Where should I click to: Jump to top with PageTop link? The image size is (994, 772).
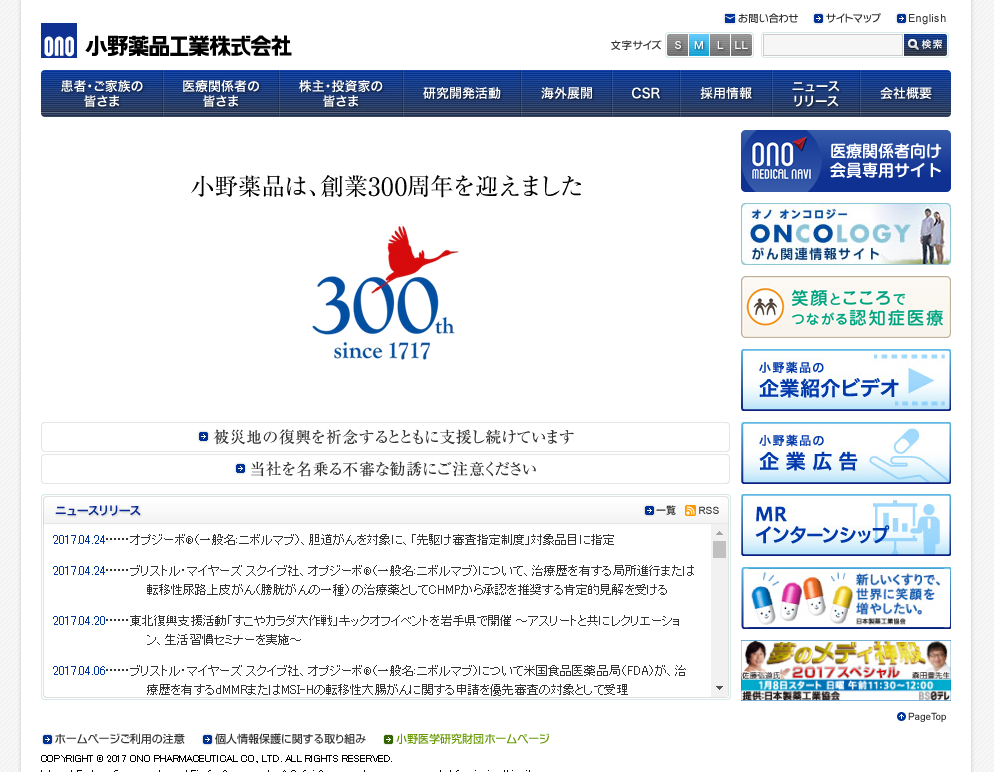tap(927, 716)
